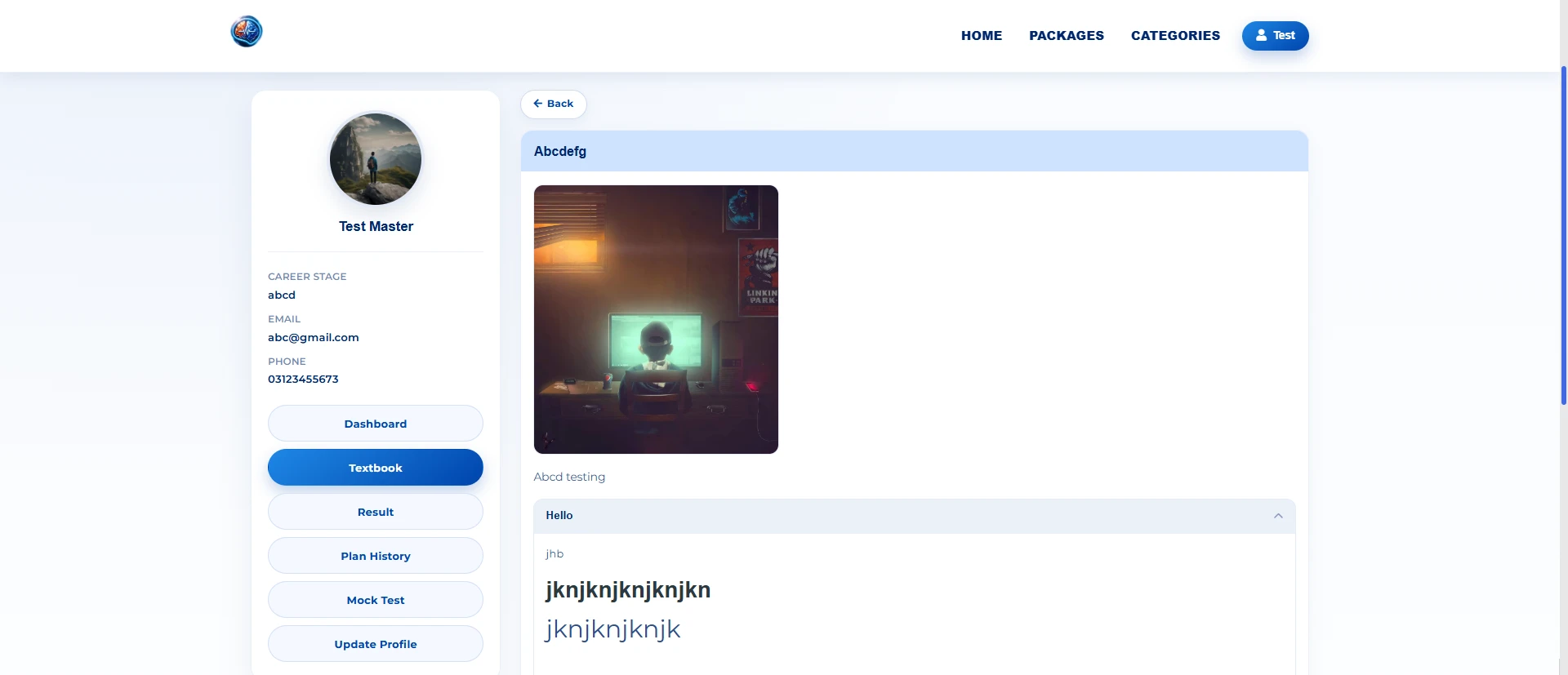The width and height of the screenshot is (1568, 675).
Task: Click the Test Master name
Action: [376, 226]
